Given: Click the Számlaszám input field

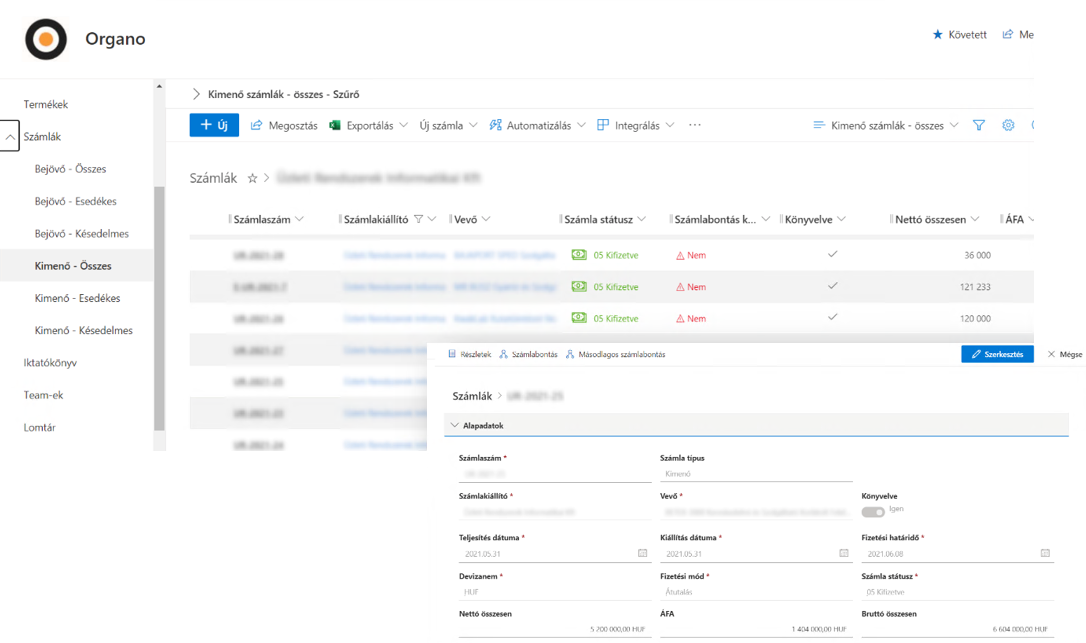Looking at the screenshot, I should pos(554,473).
